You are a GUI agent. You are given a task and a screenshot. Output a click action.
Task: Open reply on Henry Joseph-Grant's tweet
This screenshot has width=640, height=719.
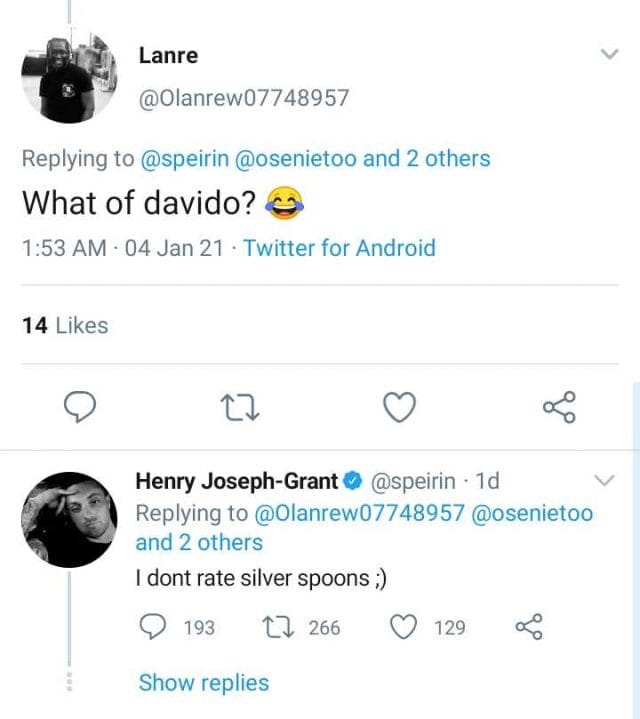coord(152,627)
